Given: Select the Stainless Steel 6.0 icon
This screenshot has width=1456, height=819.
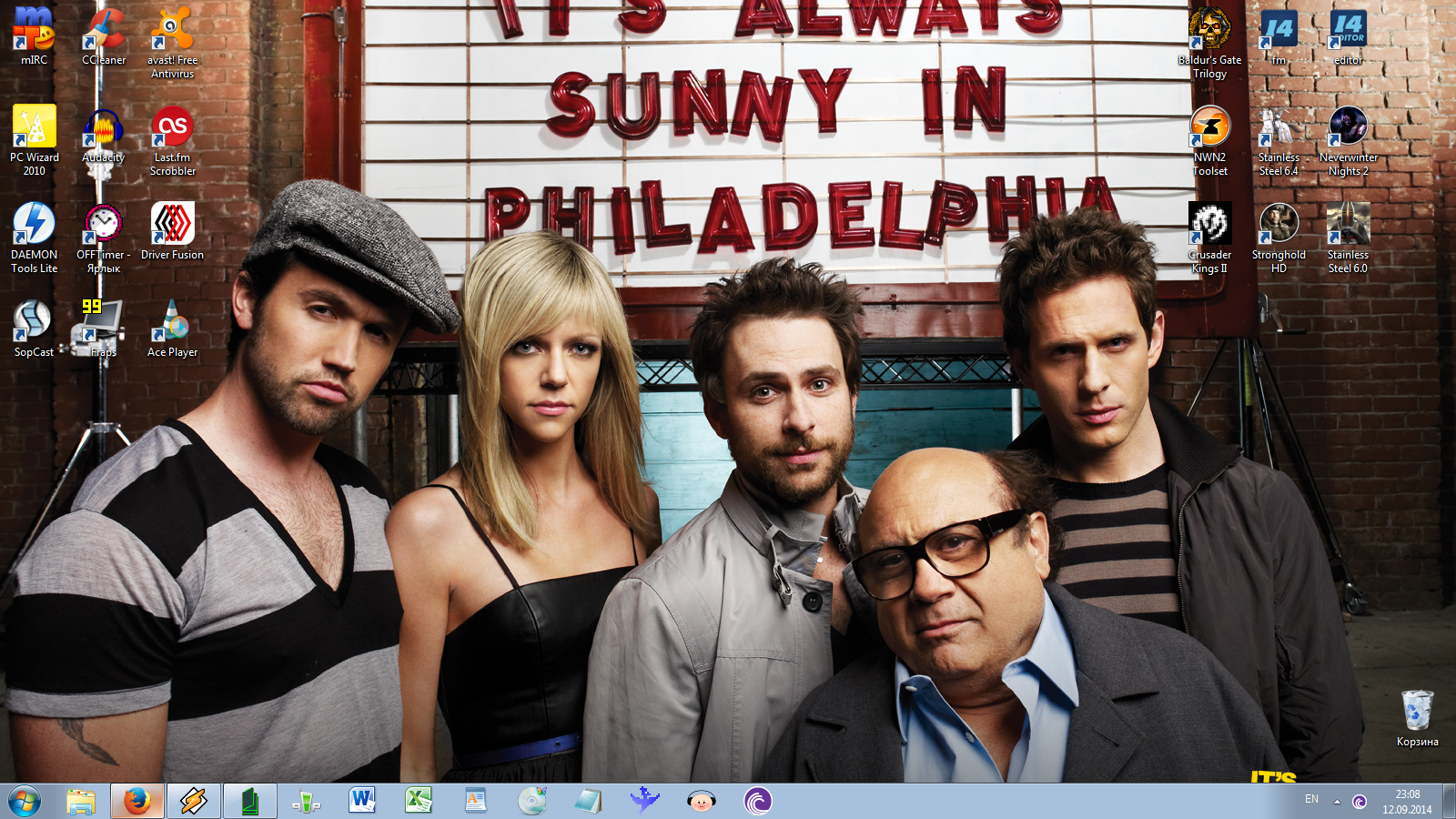Looking at the screenshot, I should [x=1348, y=237].
